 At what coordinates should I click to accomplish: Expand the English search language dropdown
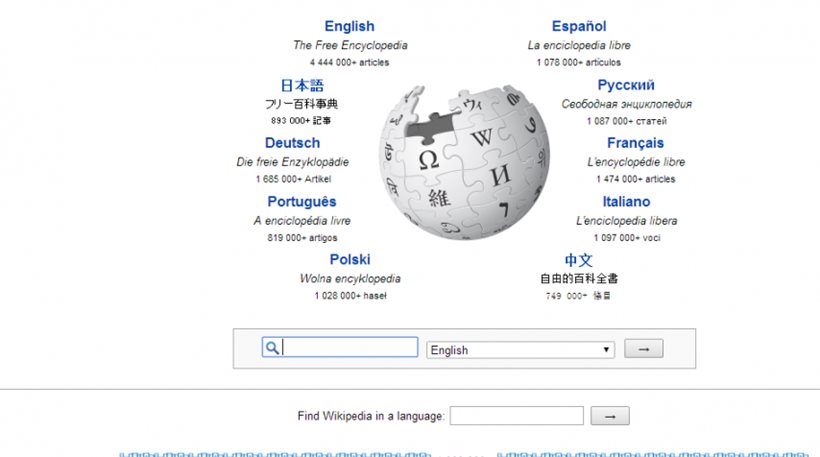click(x=520, y=350)
